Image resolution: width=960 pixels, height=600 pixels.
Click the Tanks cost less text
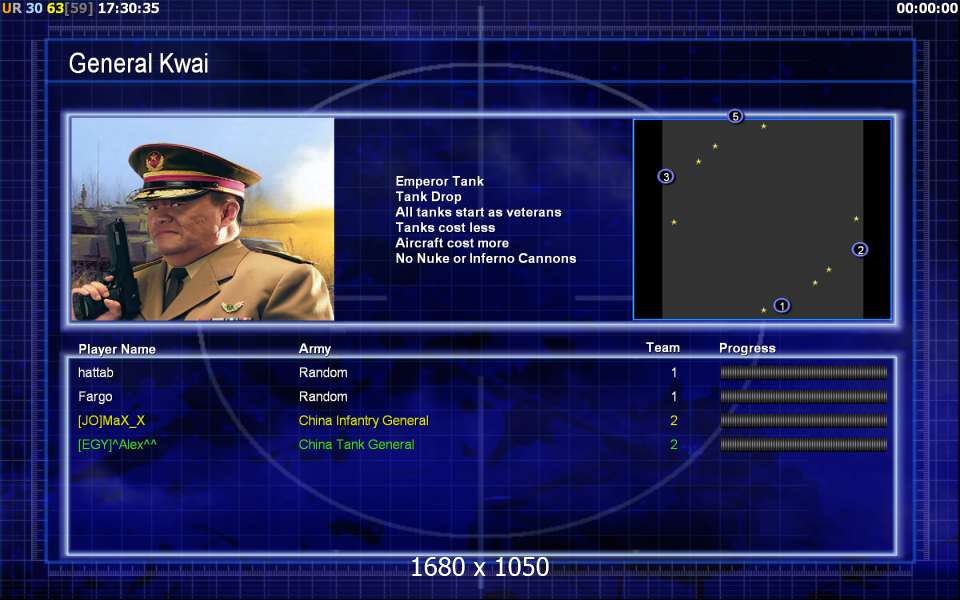(x=445, y=227)
